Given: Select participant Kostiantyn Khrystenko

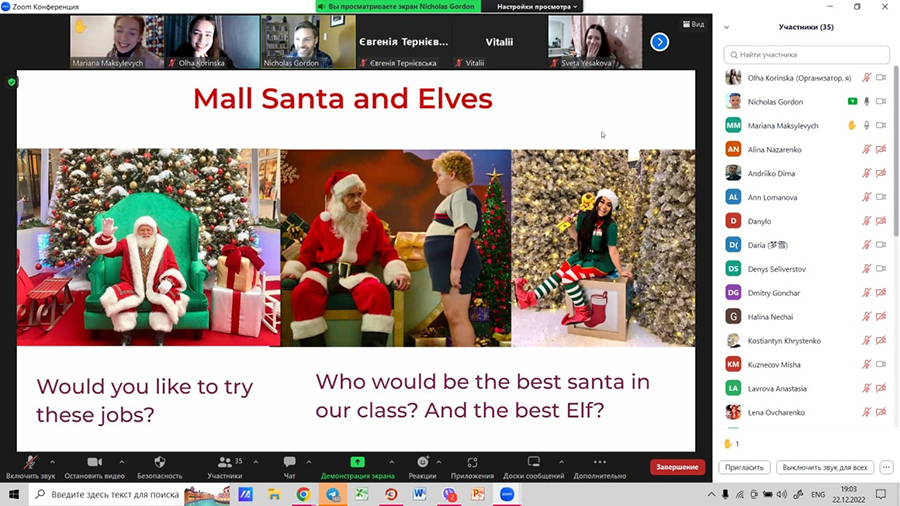Looking at the screenshot, I should tap(806, 341).
